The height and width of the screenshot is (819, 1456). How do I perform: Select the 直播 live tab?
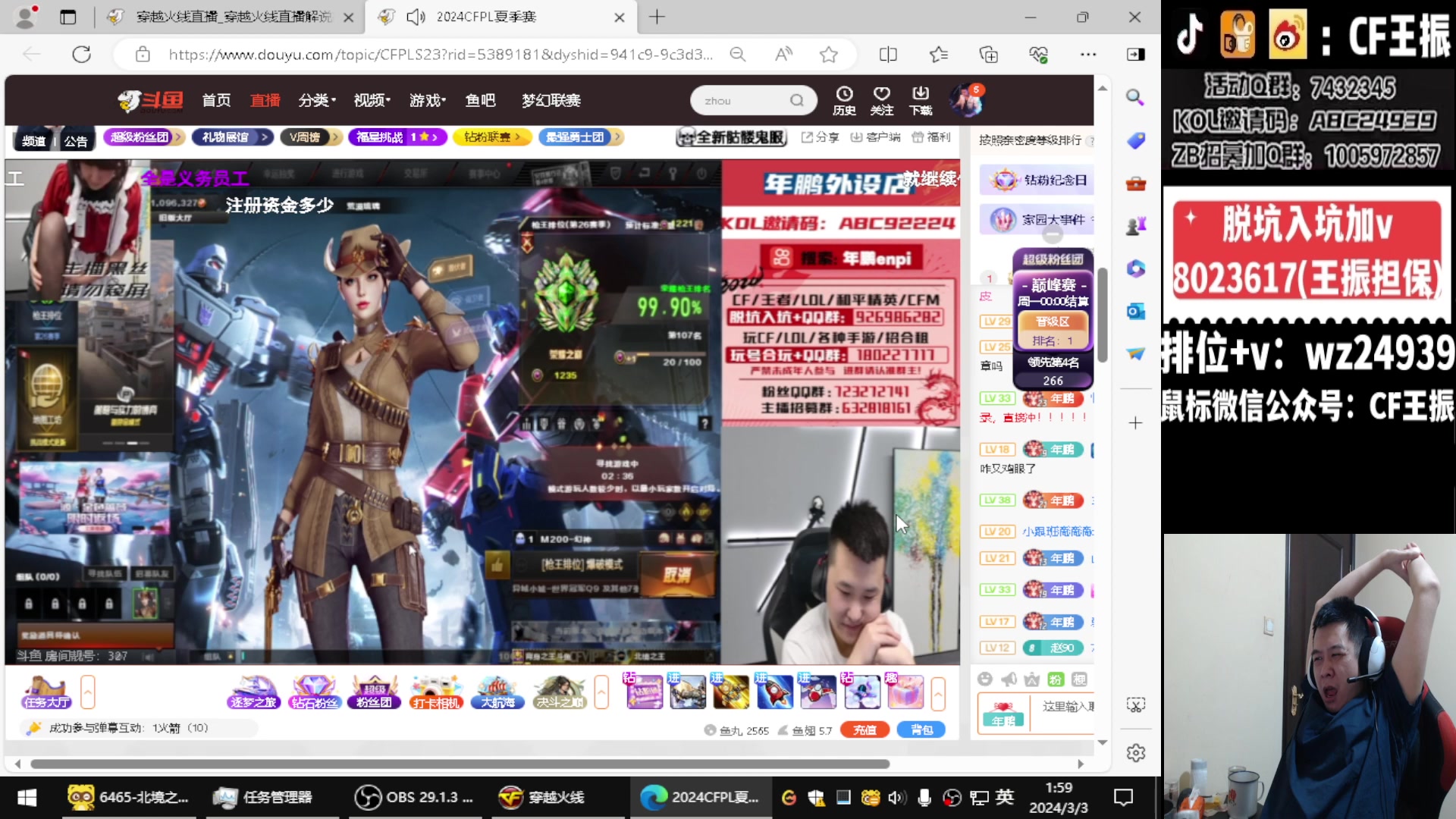point(265,100)
